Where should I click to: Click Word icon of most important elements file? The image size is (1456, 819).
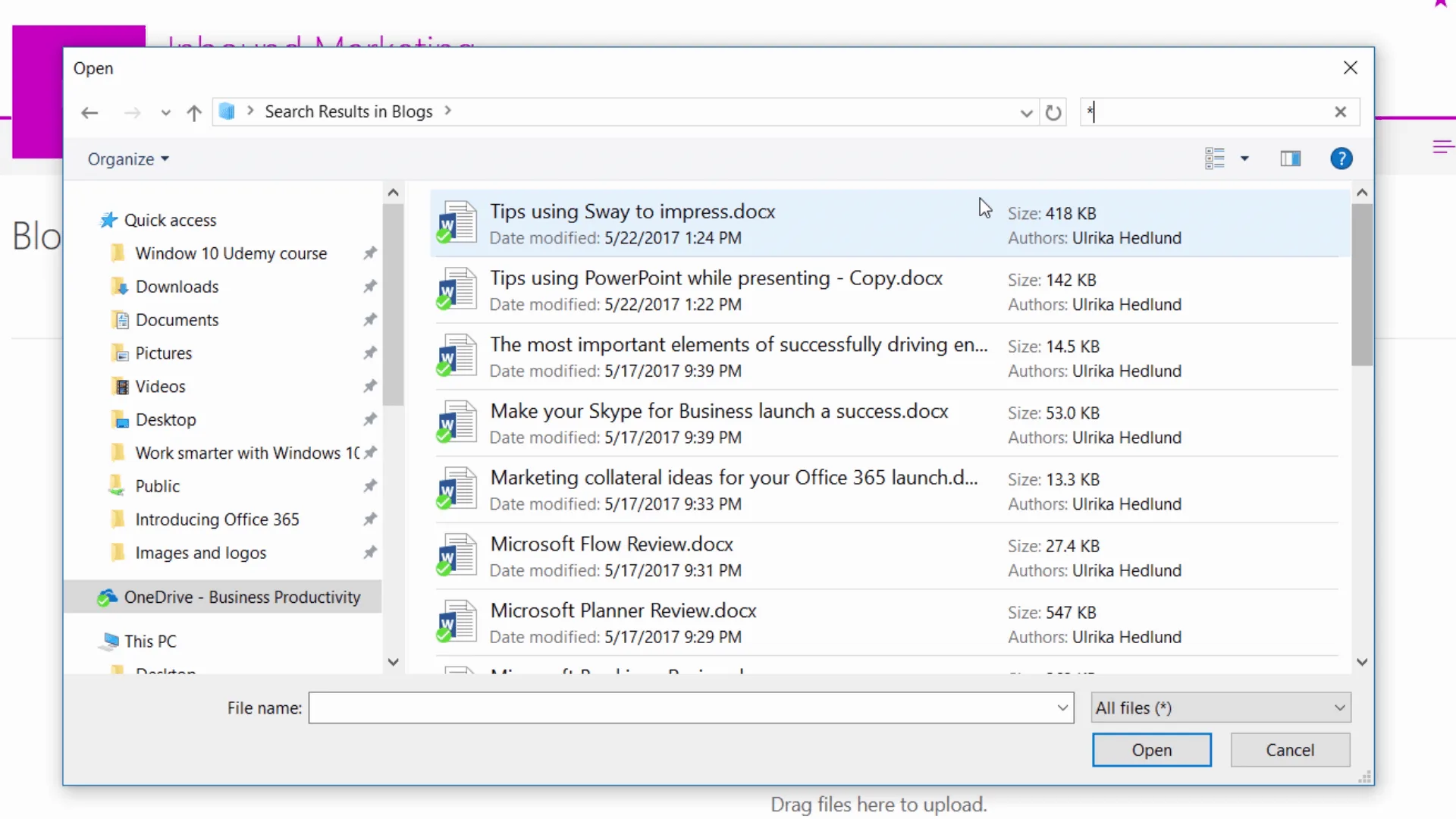click(457, 356)
